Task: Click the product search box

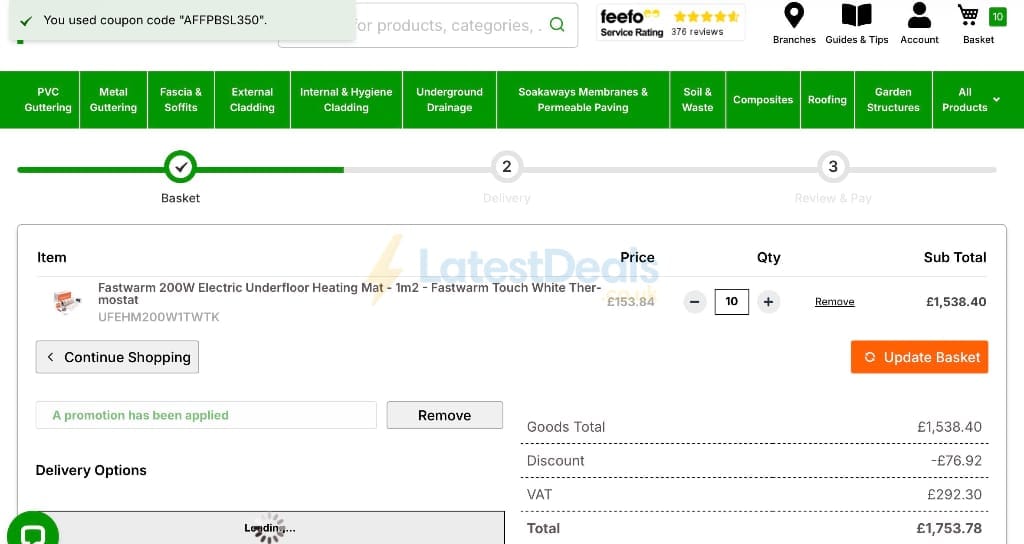Action: 428,25
